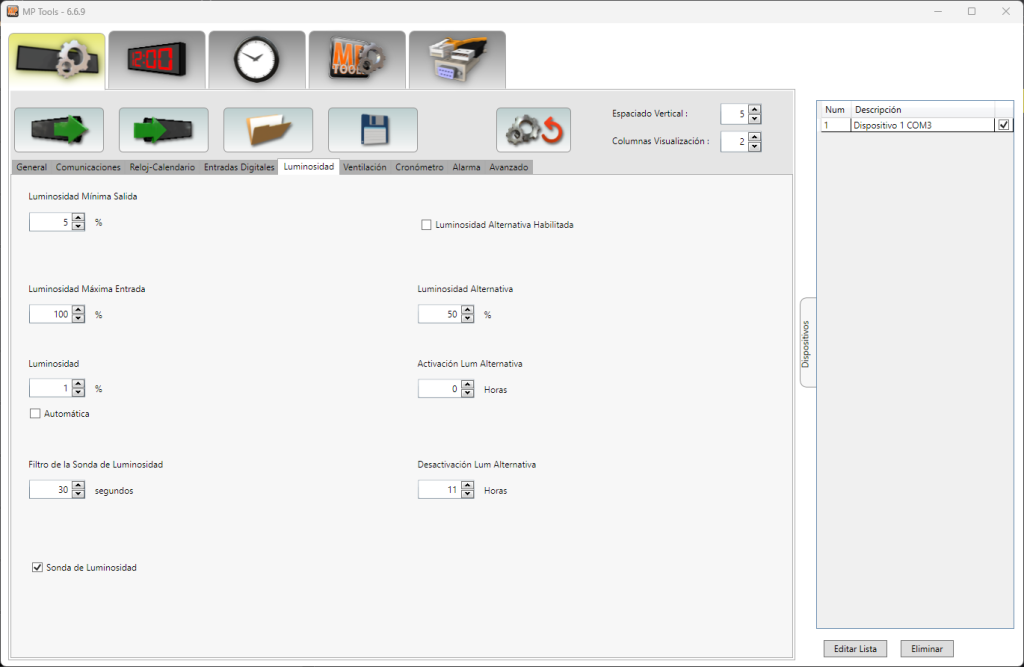Increase Luminosidad Máxima Entrada percentage
Image resolution: width=1024 pixels, height=667 pixels.
coord(78,310)
